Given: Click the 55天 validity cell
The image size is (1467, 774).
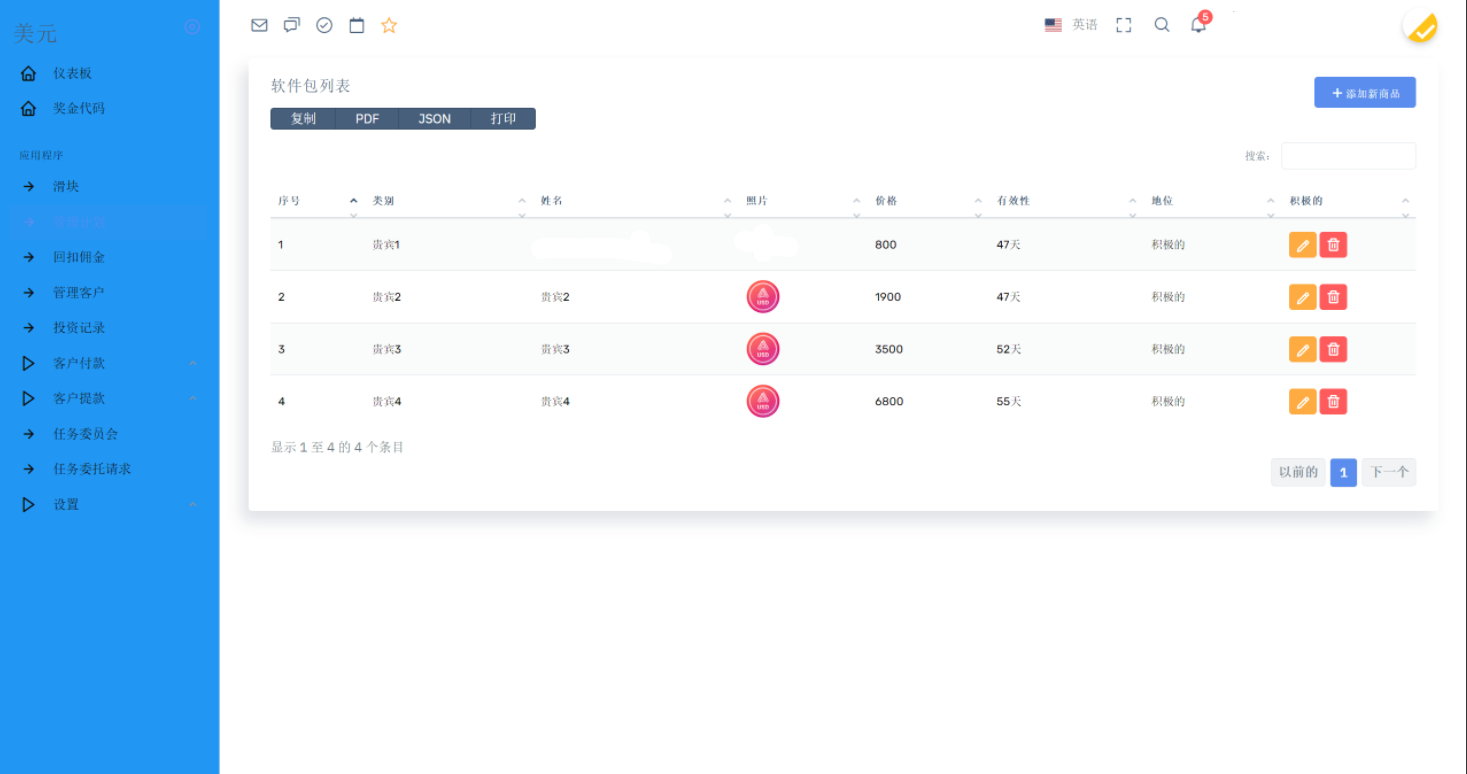Looking at the screenshot, I should [1009, 401].
